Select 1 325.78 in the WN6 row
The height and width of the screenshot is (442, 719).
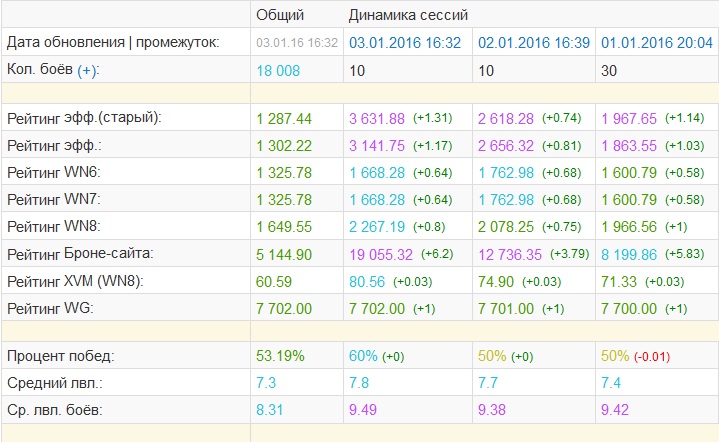[284, 173]
